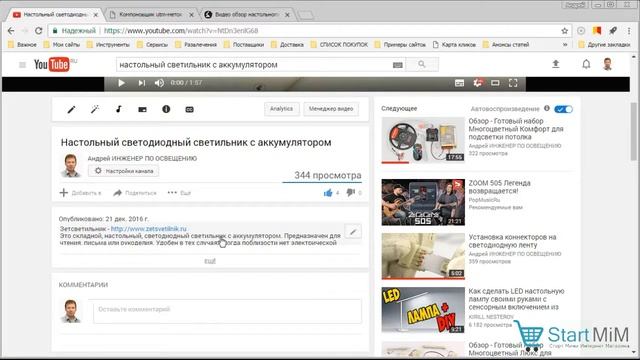Image resolution: width=640 pixels, height=360 pixels.
Task: Dislike the video with thumbs down
Action: pos(350,192)
